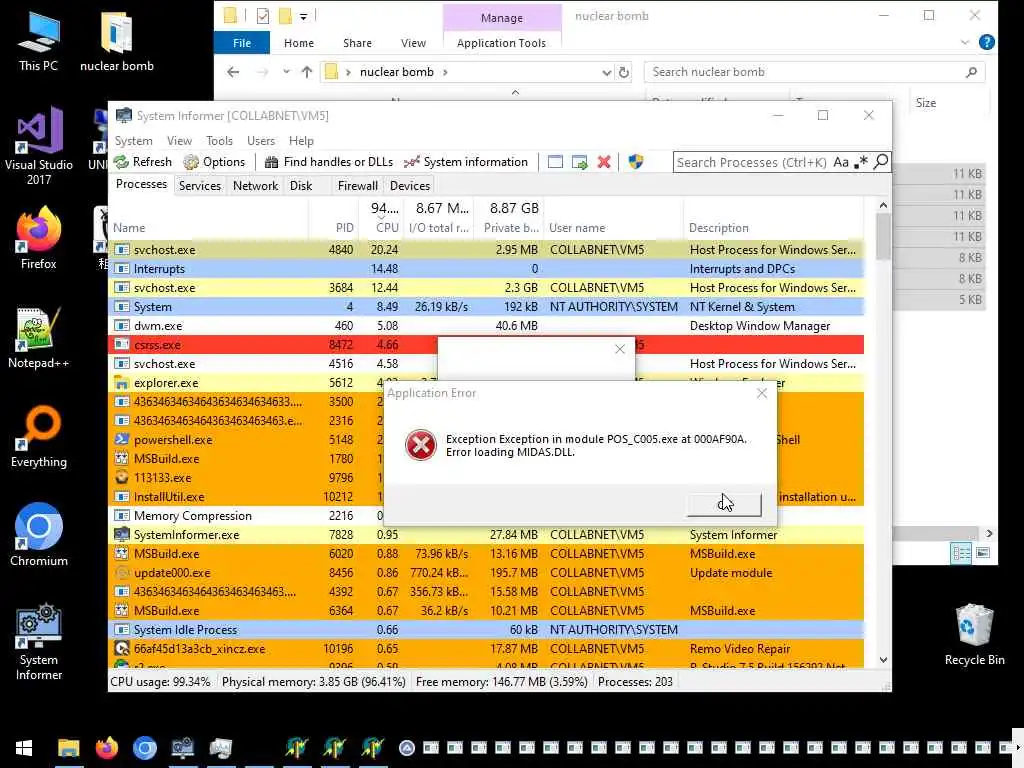Select the System Idle Process row

point(486,630)
